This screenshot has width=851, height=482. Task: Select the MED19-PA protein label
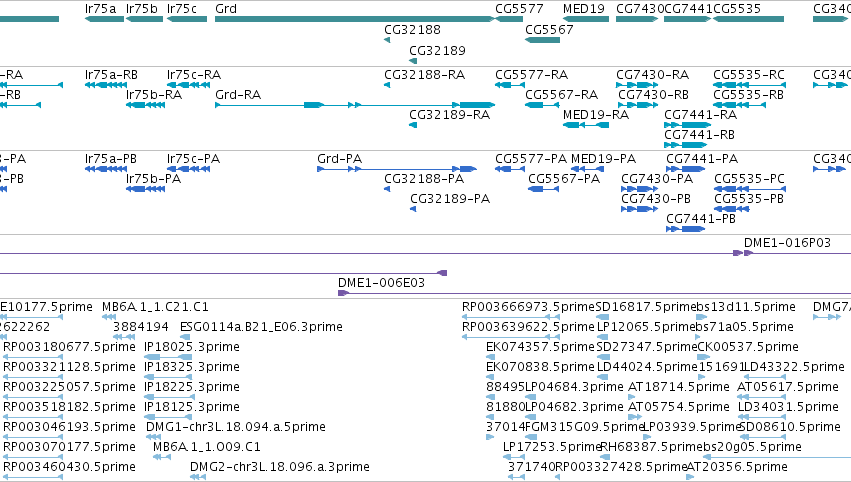tap(604, 159)
